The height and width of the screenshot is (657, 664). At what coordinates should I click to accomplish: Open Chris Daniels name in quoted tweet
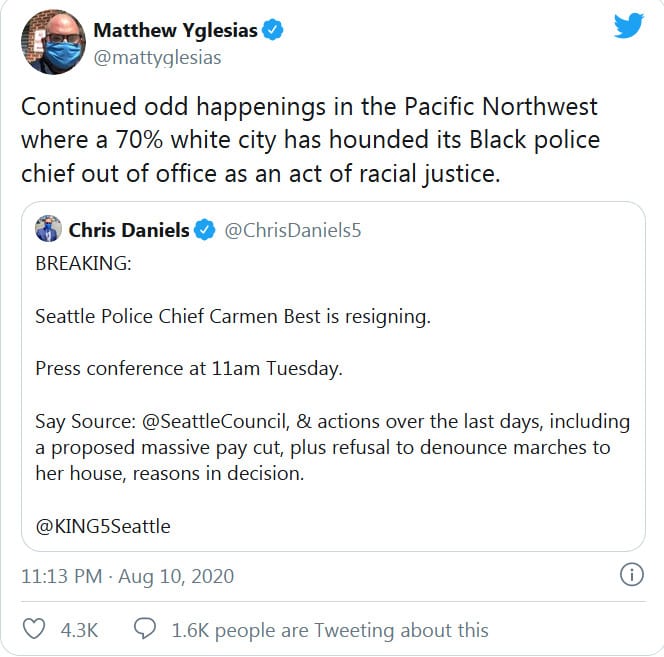pyautogui.click(x=128, y=231)
